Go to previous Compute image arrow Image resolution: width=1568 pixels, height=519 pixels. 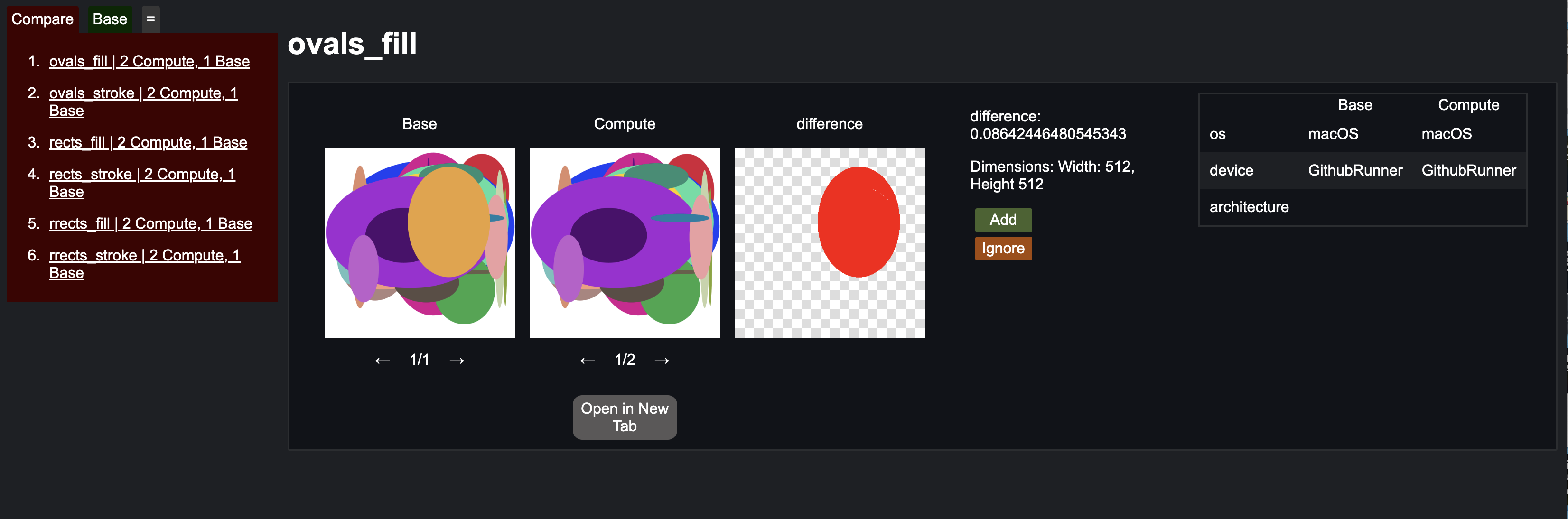[x=587, y=361]
